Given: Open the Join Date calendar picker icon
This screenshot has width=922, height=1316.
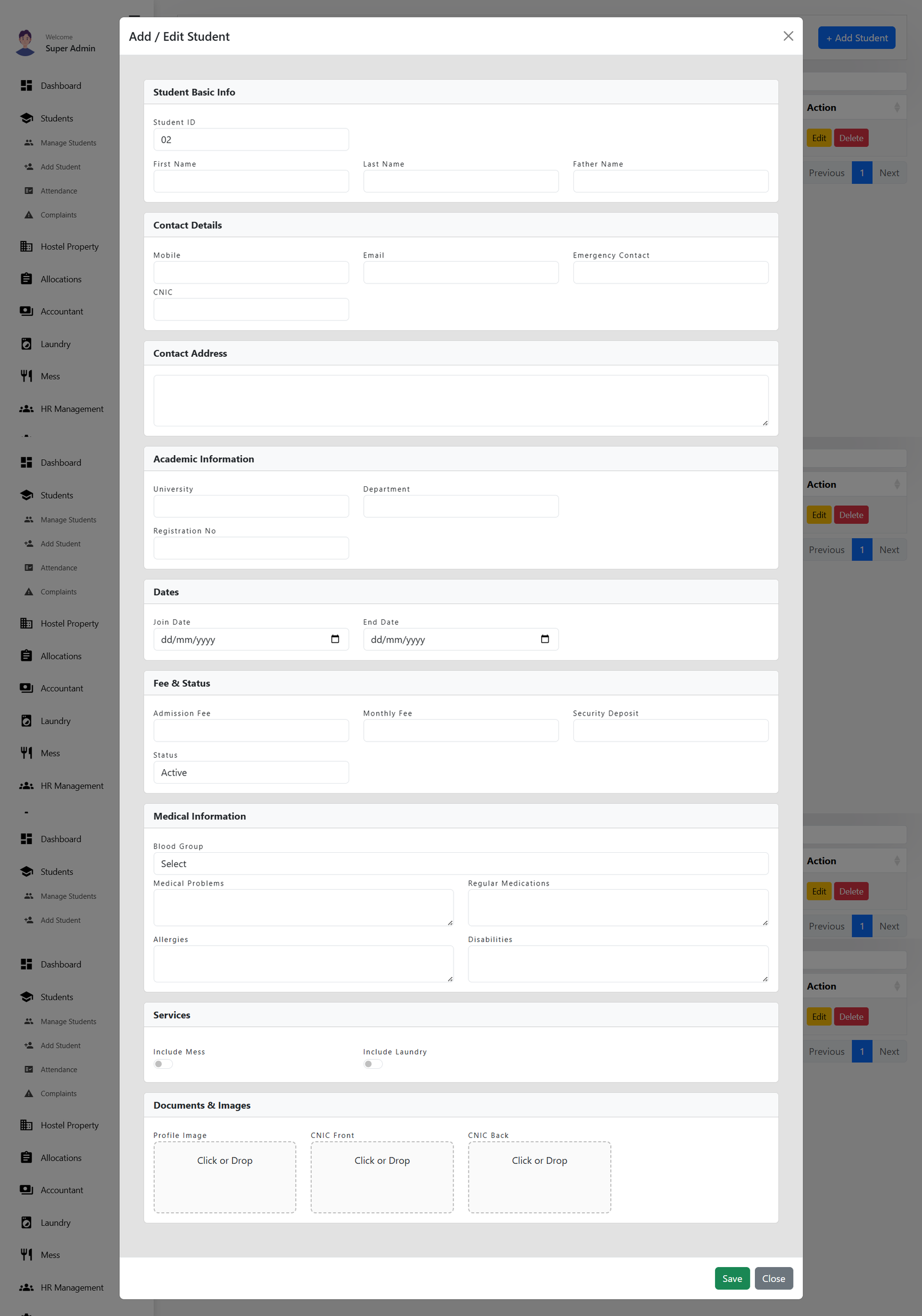Looking at the screenshot, I should (x=335, y=639).
